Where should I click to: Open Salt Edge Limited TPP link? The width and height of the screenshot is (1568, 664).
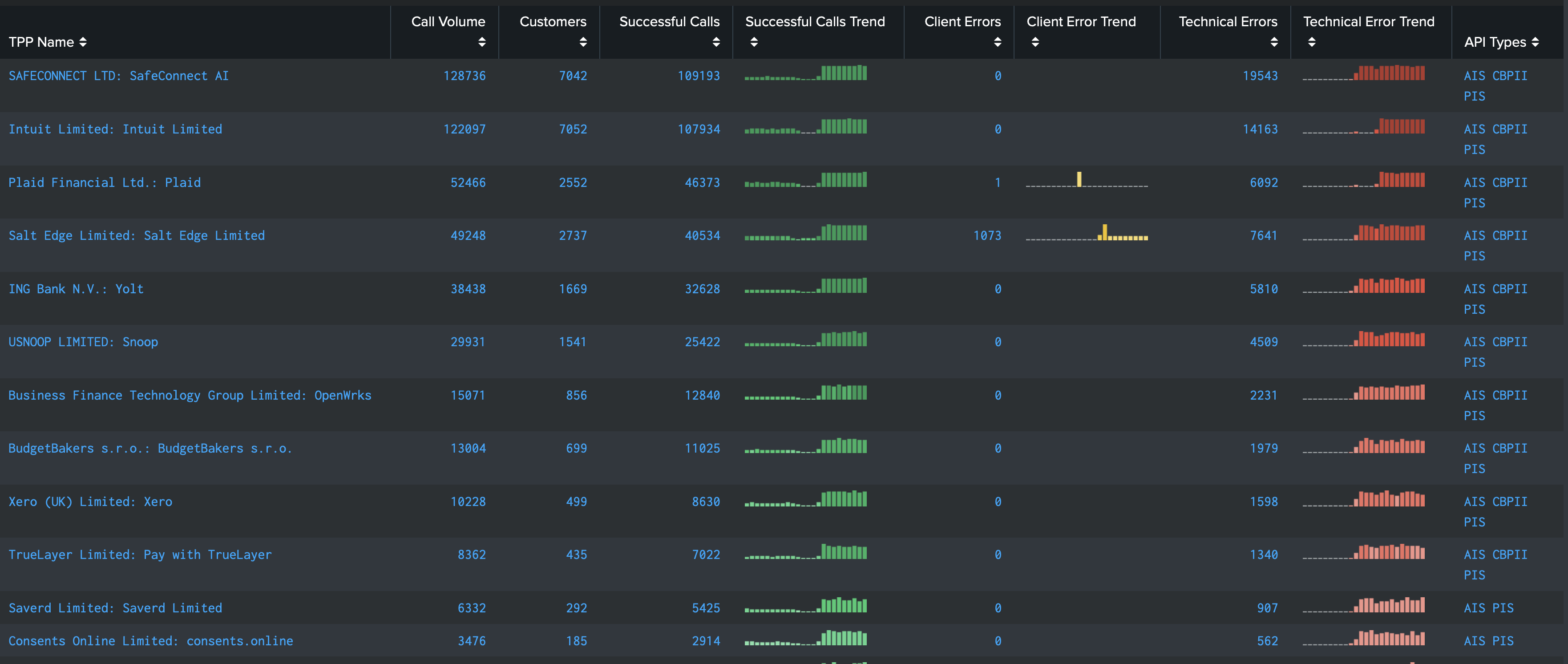(136, 235)
